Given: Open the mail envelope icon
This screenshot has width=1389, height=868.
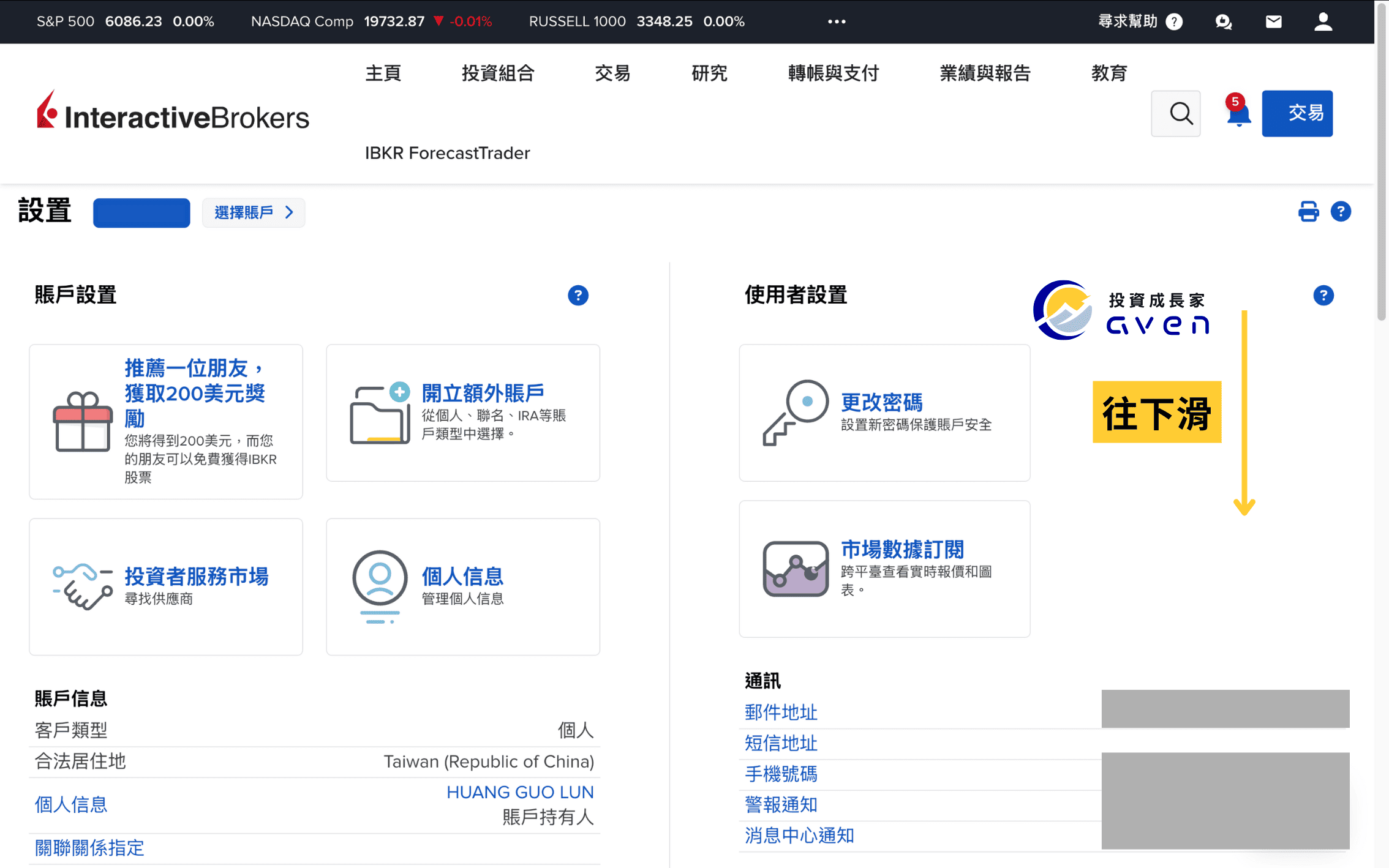Looking at the screenshot, I should [x=1273, y=21].
